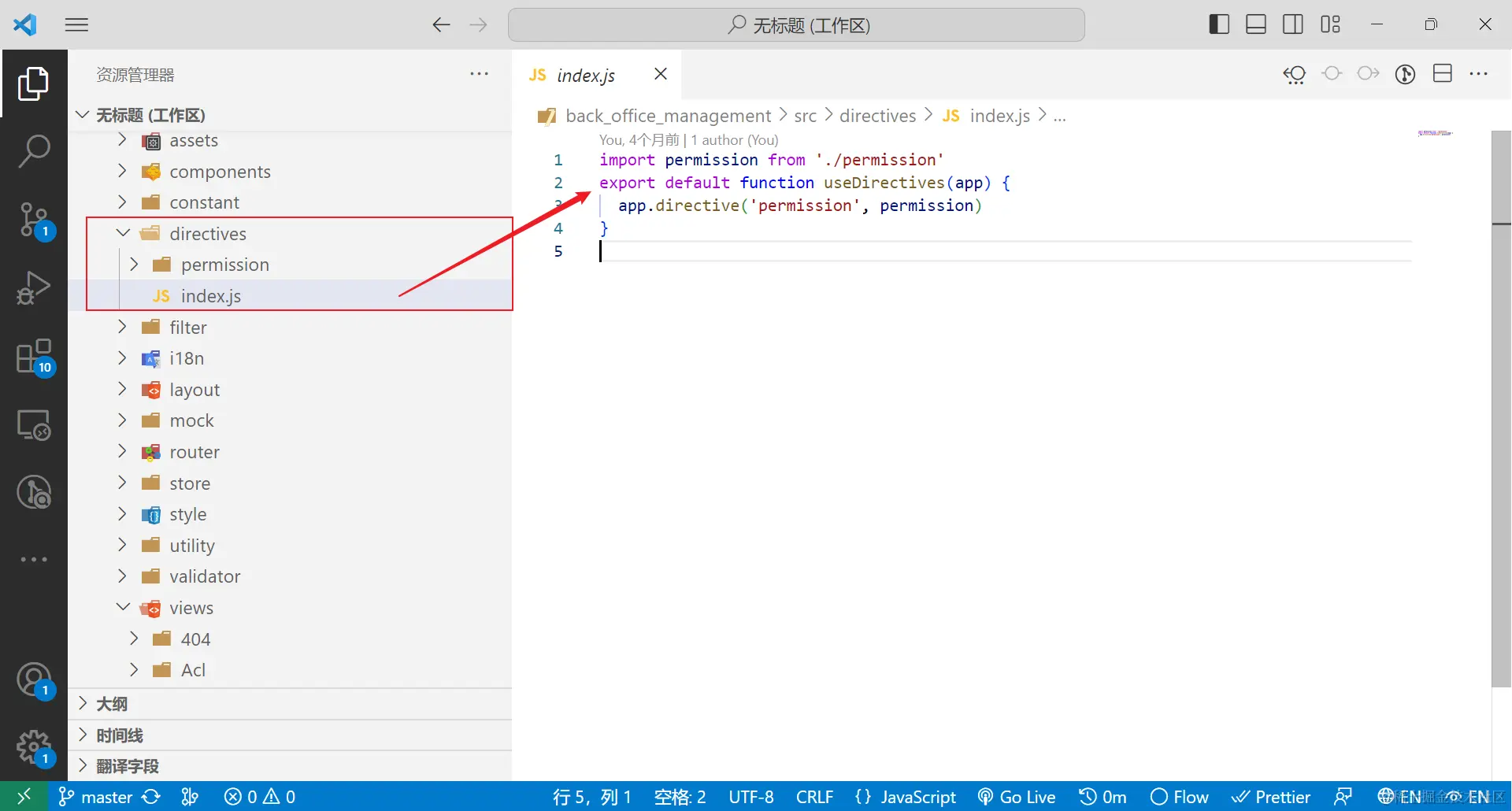Image resolution: width=1512 pixels, height=811 pixels.
Task: Open editor more actions ellipsis menu
Action: tap(1479, 74)
